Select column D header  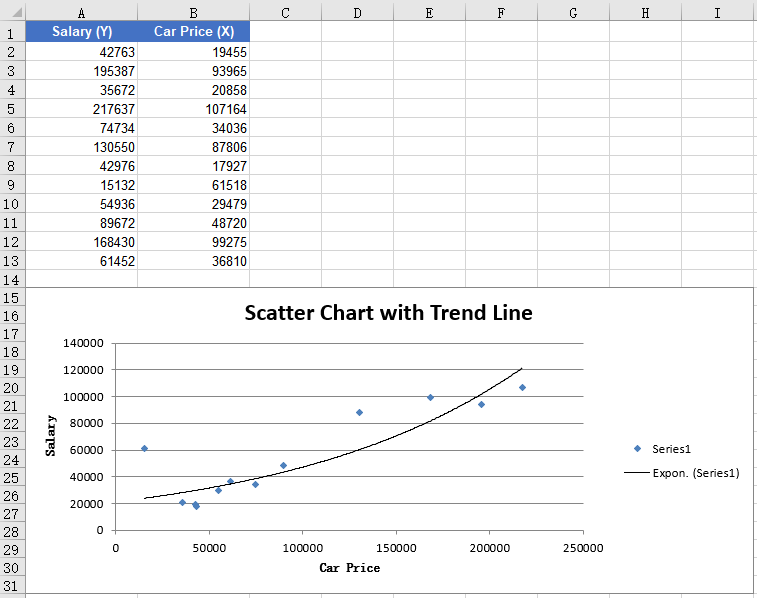tap(357, 13)
